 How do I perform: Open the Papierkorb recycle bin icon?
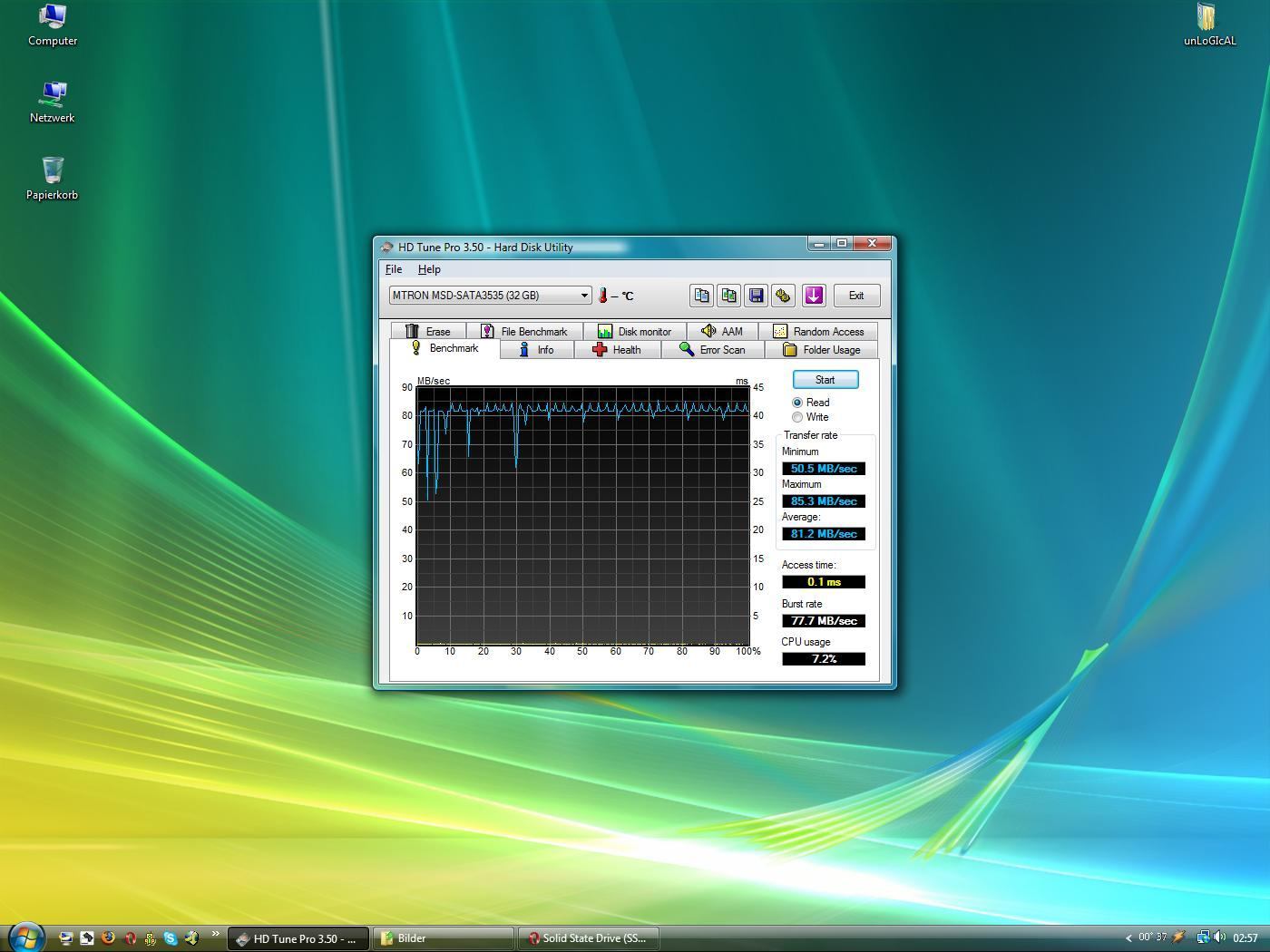click(x=53, y=180)
